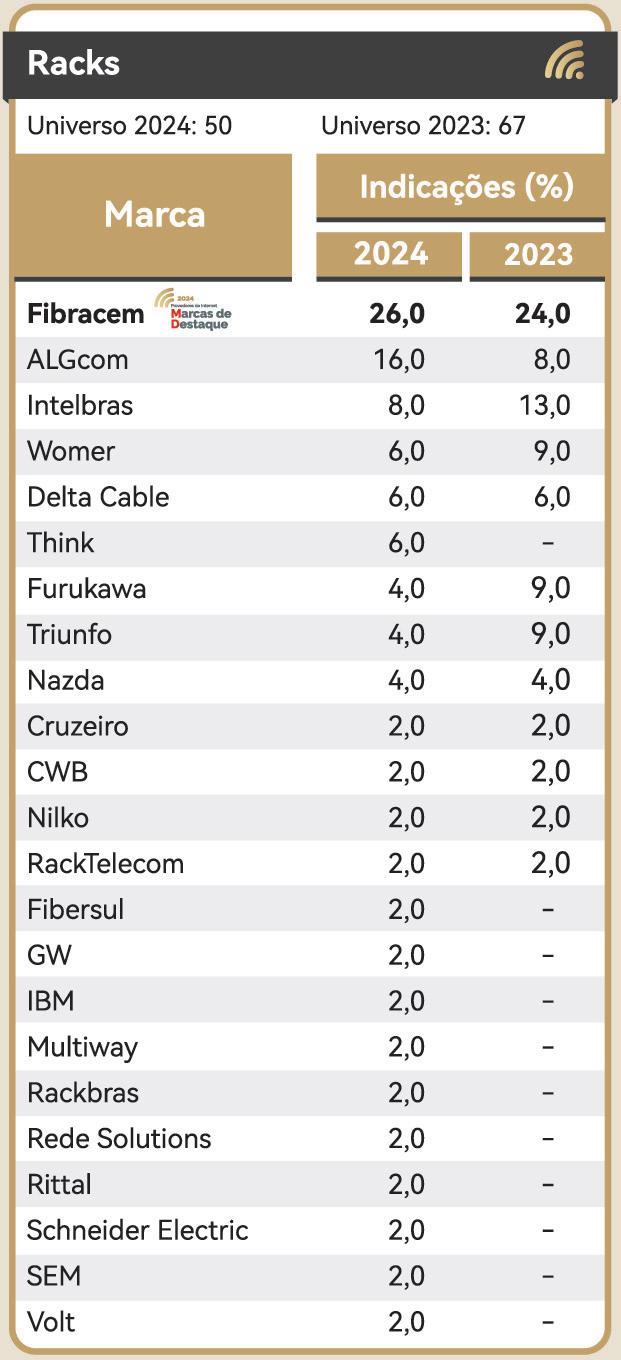Click the Universo 2024: 50 label
Screen dimensions: 621x1360
pos(130,126)
